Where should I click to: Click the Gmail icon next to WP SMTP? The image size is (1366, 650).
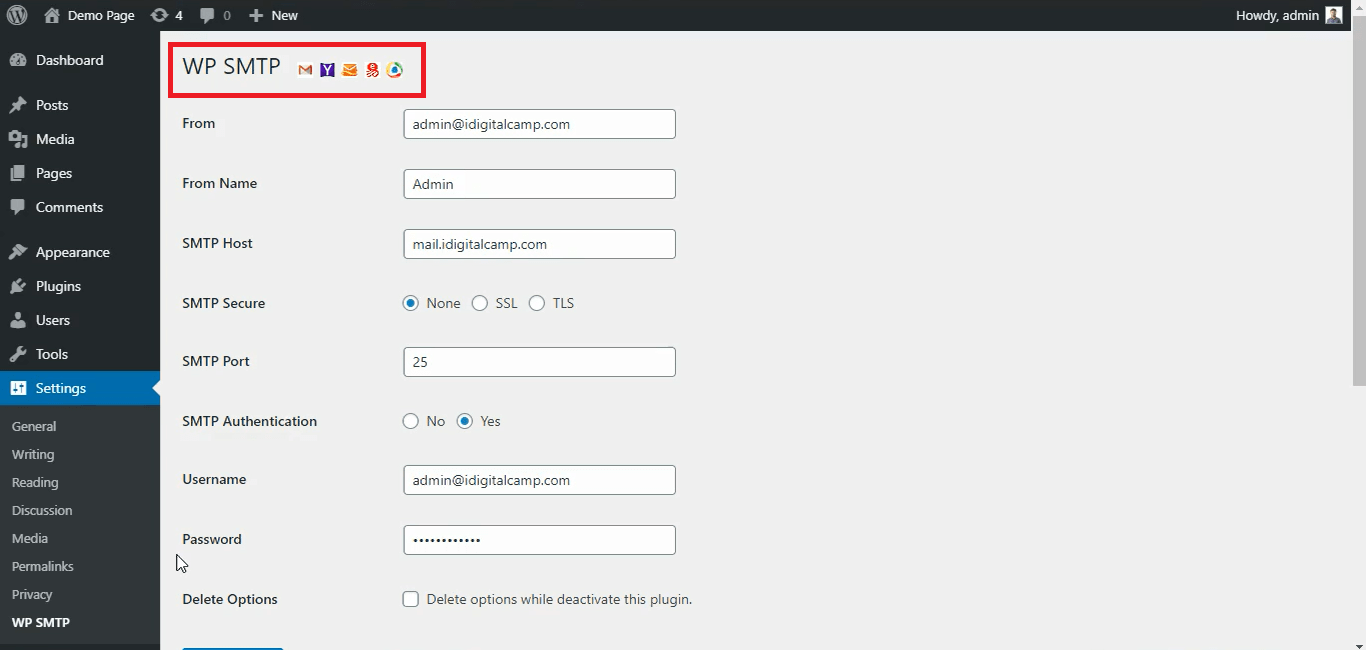pos(305,70)
